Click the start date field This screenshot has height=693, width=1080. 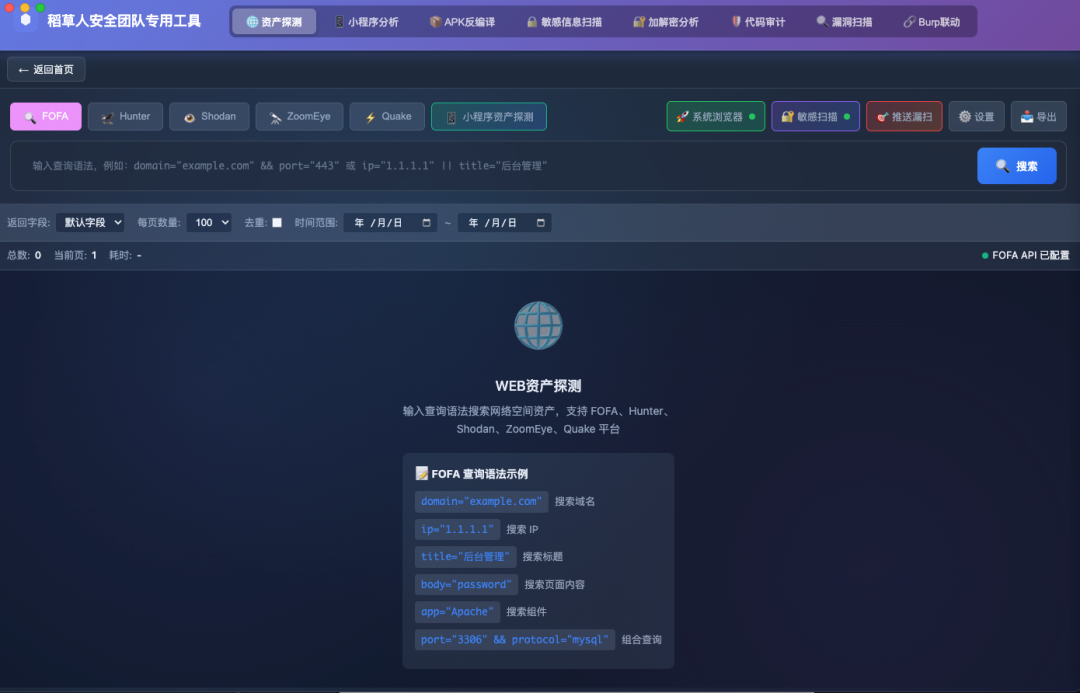pos(391,223)
